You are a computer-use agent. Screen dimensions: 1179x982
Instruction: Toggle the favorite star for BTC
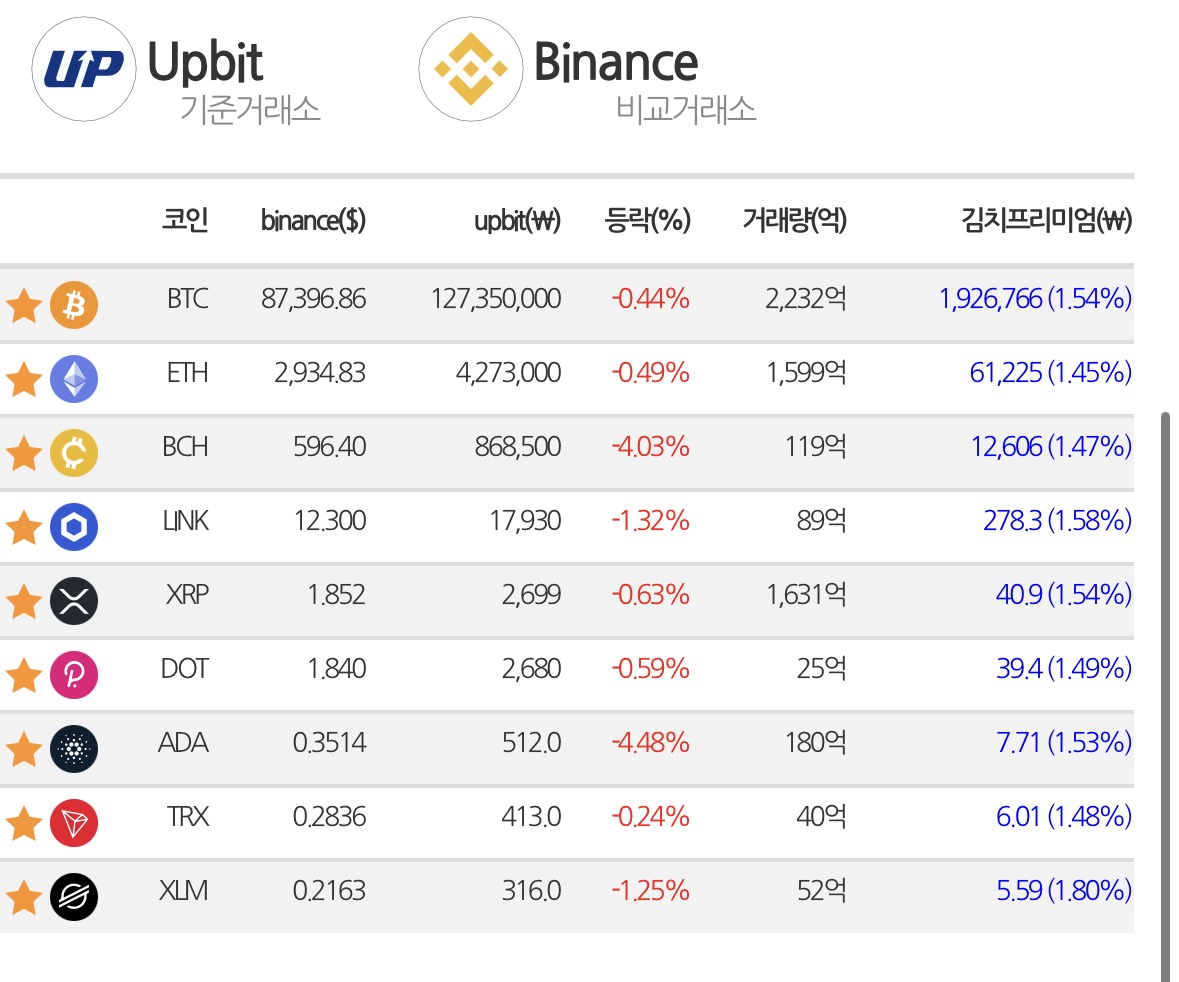tap(23, 305)
